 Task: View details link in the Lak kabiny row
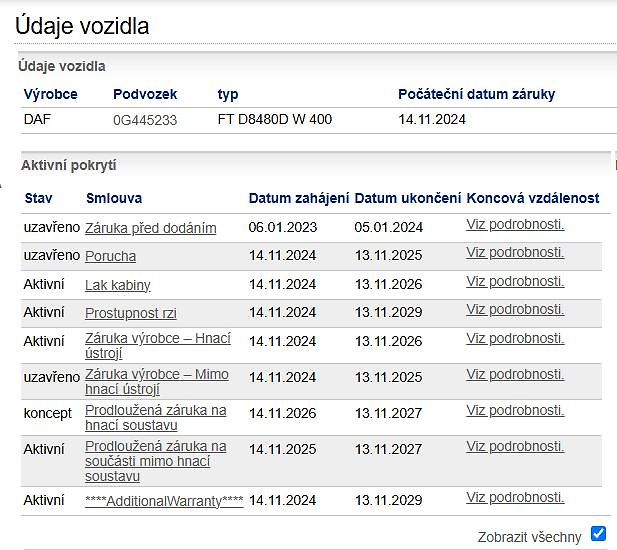(515, 281)
